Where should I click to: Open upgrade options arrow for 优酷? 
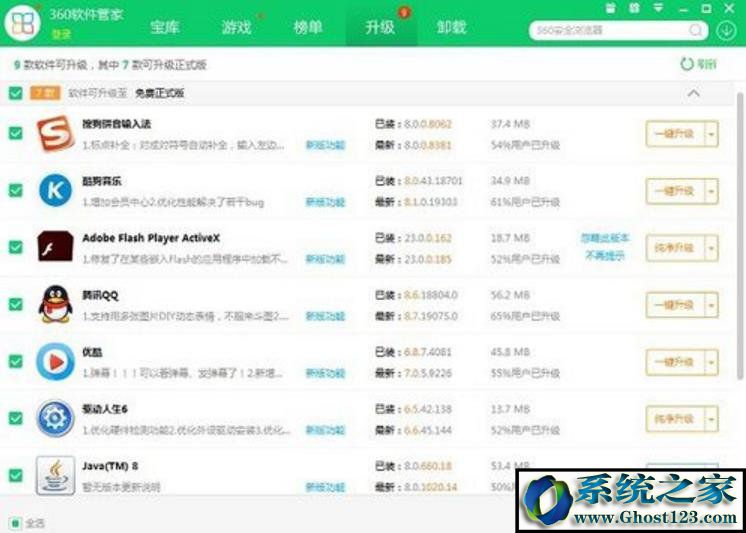click(x=711, y=362)
